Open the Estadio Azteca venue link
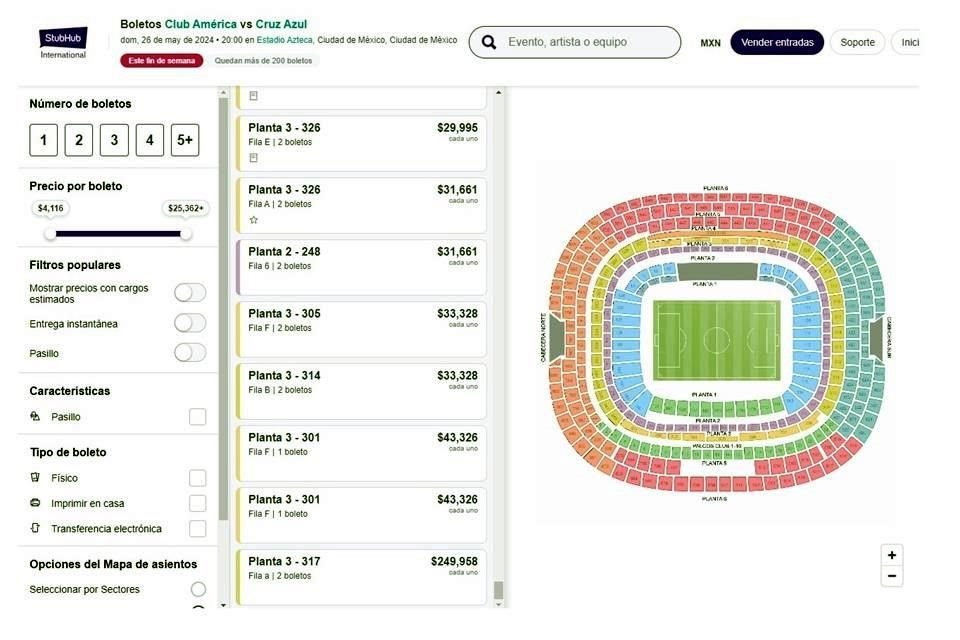 (x=285, y=40)
